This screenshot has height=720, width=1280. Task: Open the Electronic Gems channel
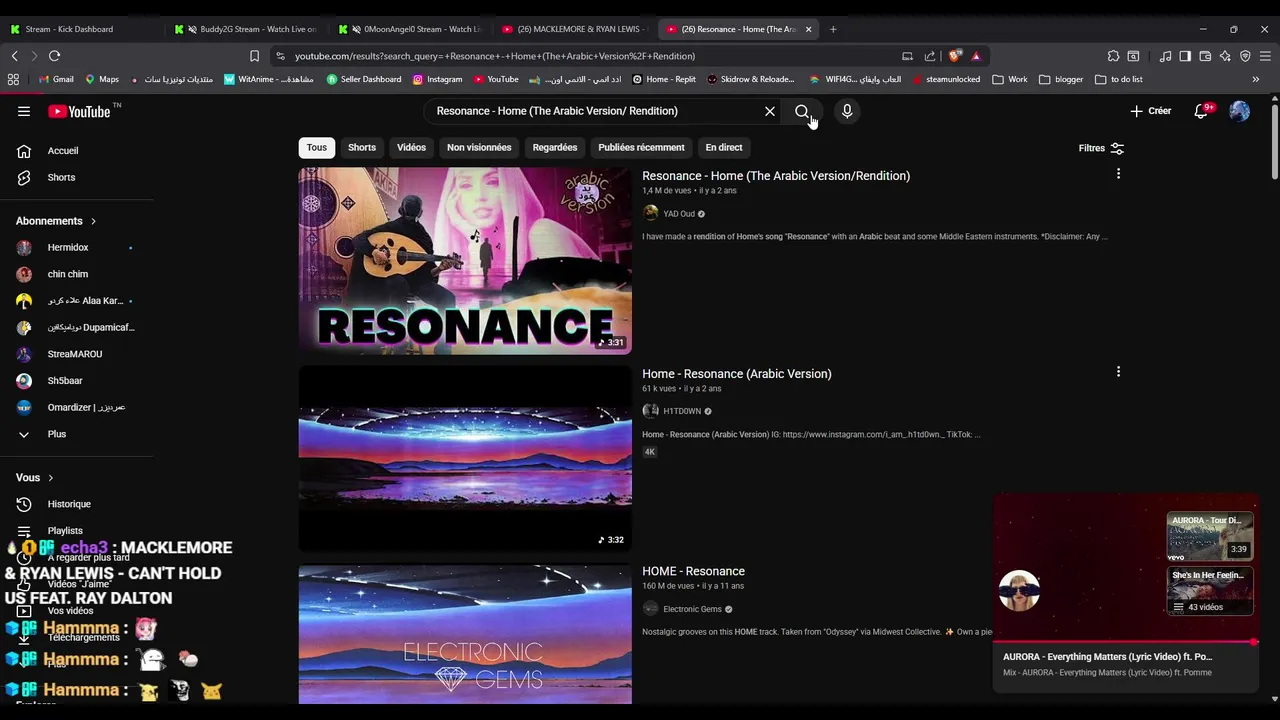[x=691, y=609]
